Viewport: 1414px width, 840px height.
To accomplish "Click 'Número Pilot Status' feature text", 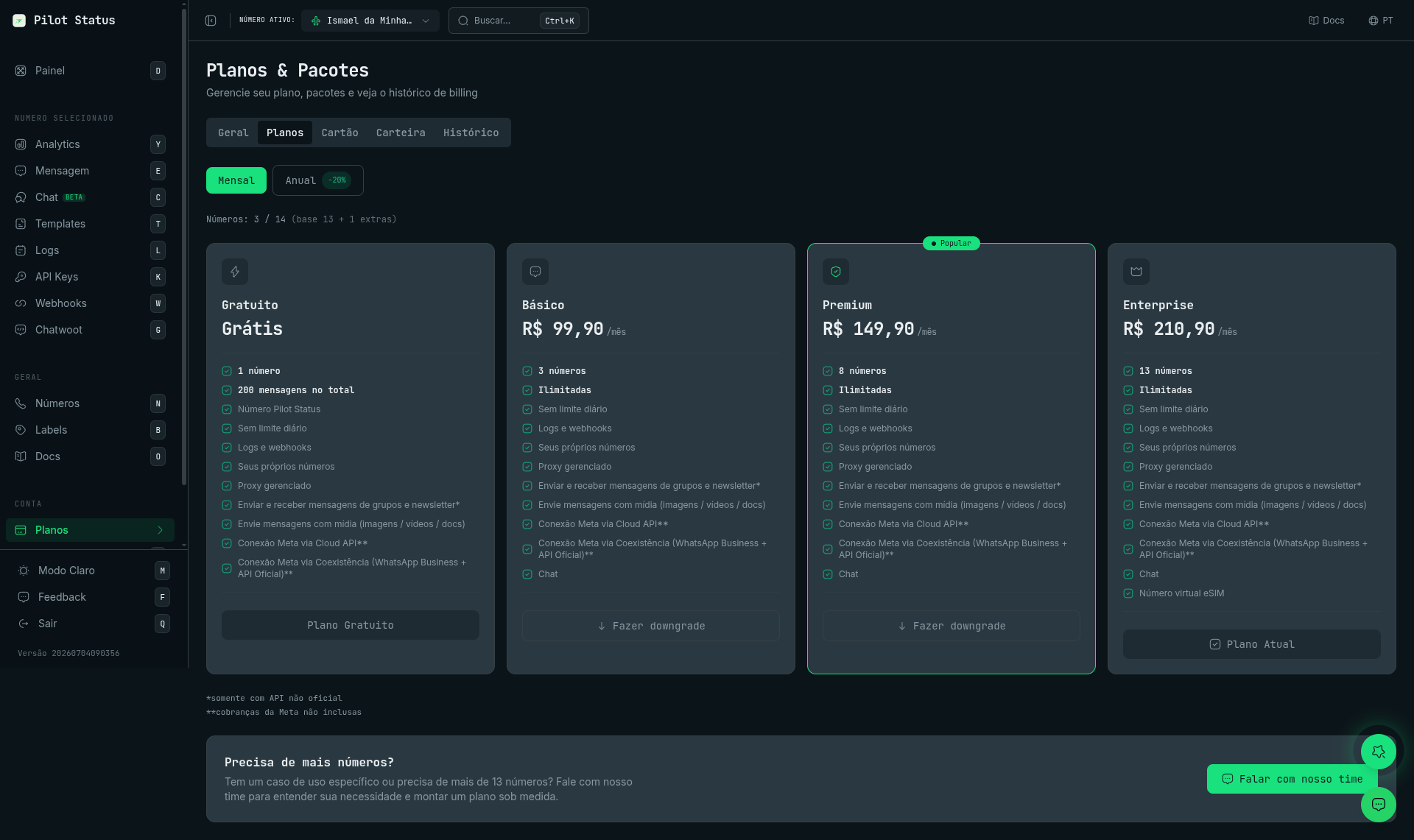I will [278, 409].
